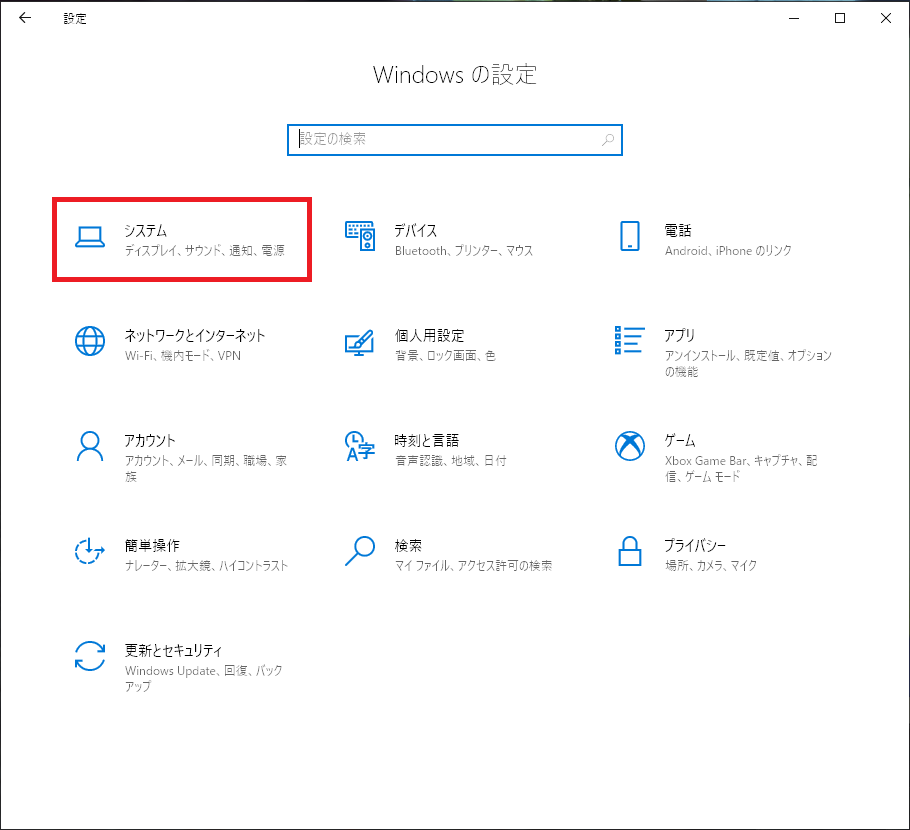Open the Xbox logo ゲーム icon
Screen dimensions: 910x830
[x=629, y=446]
